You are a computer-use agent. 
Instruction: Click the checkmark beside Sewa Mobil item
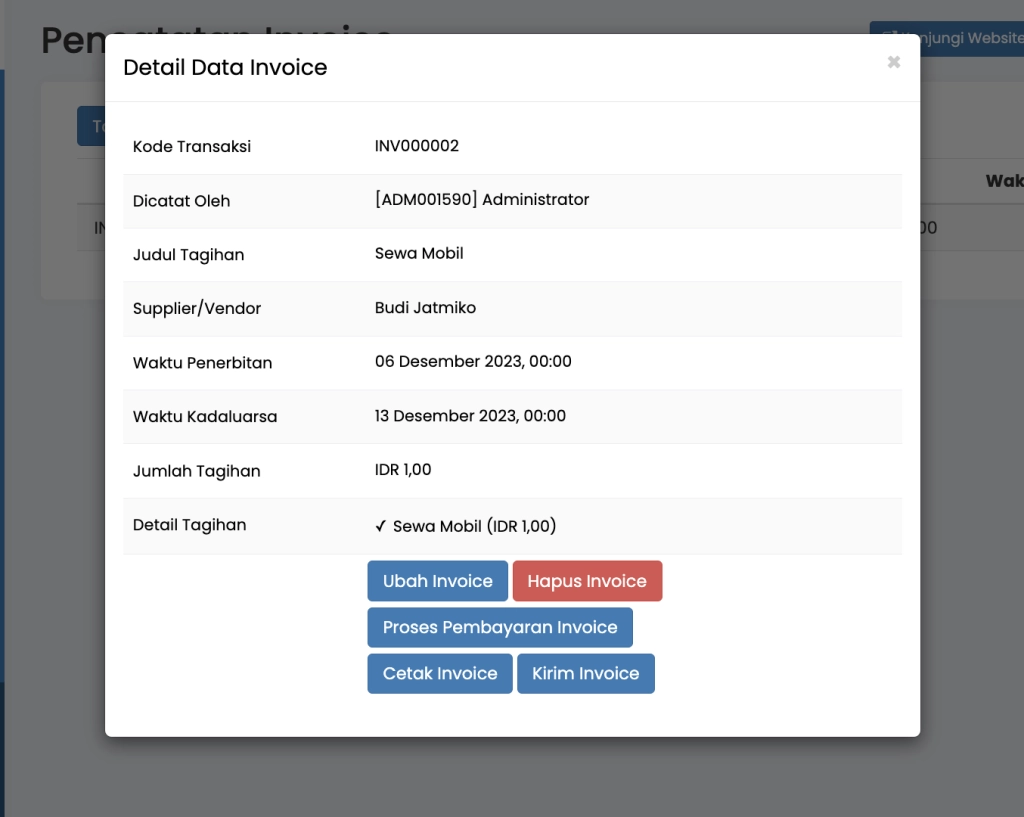[x=380, y=526]
